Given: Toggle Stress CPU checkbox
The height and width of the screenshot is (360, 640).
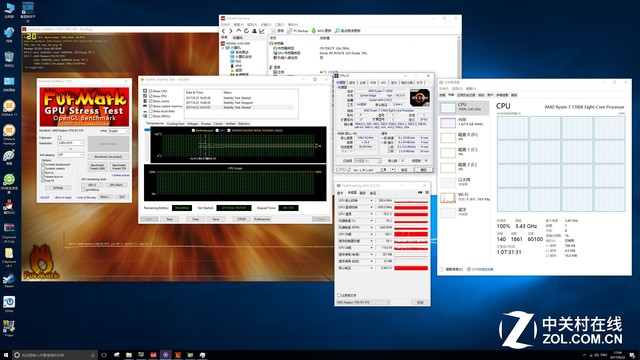Looking at the screenshot, I should [x=151, y=91].
